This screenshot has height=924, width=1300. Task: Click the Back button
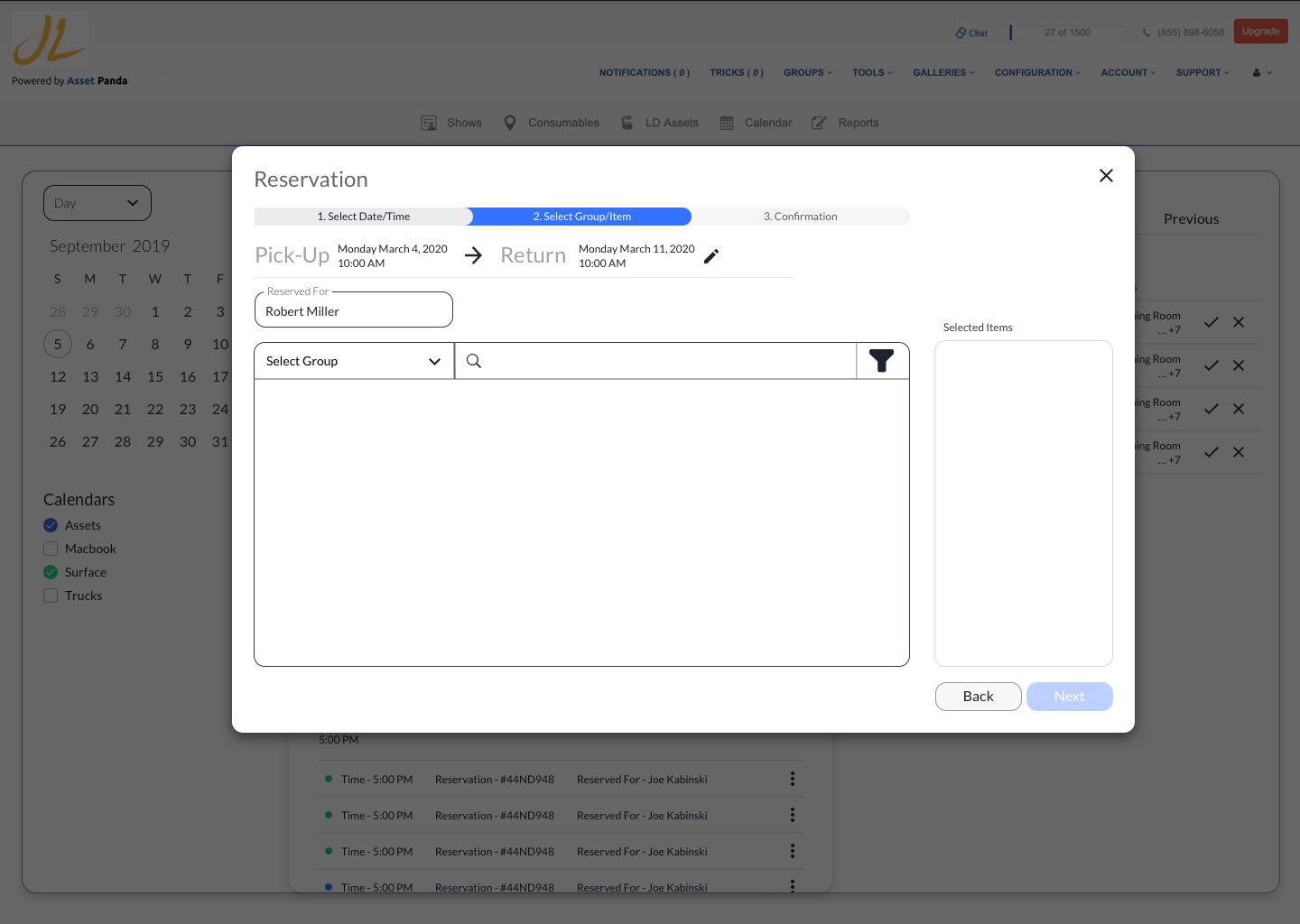(x=979, y=697)
